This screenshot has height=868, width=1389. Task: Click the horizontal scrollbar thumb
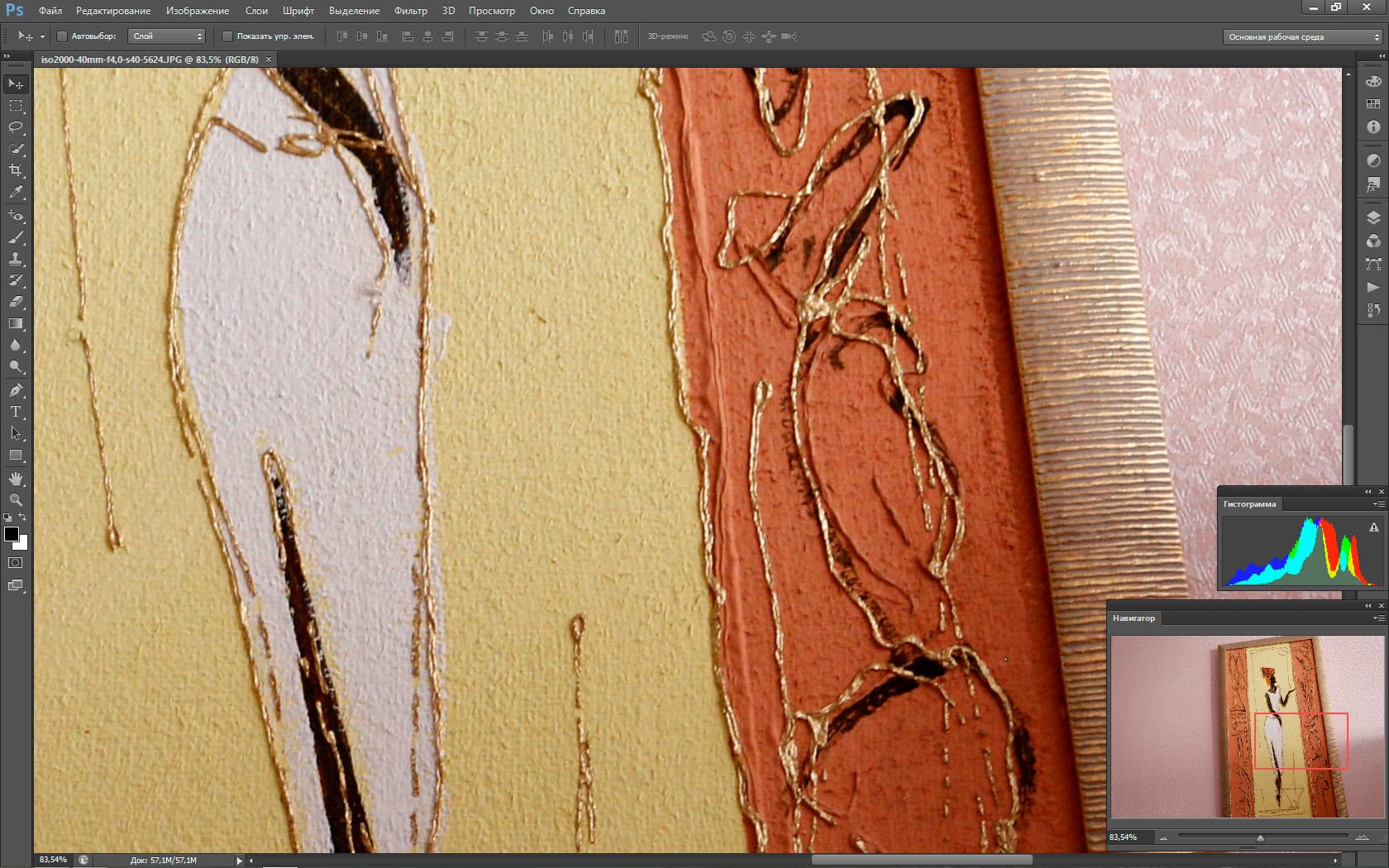pyautogui.click(x=922, y=860)
